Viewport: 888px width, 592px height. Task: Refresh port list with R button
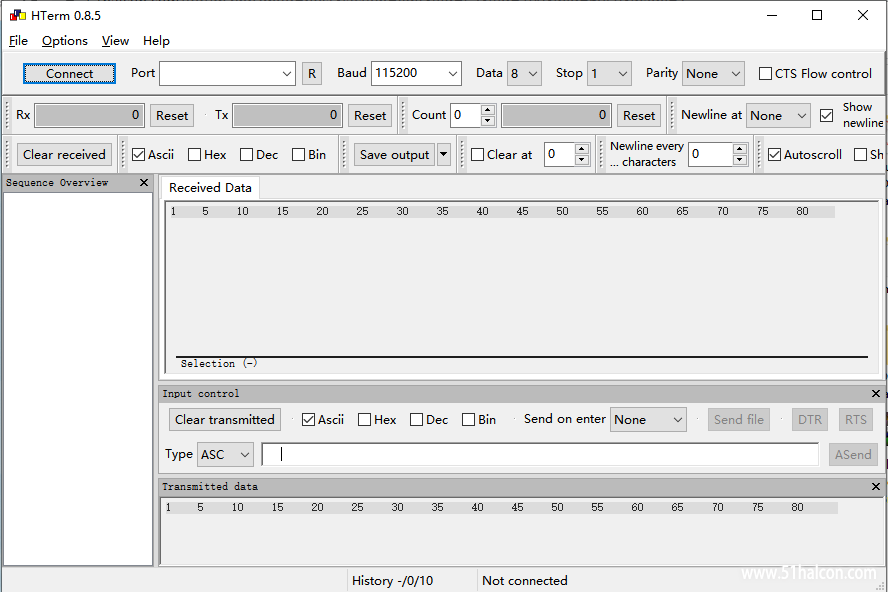coord(311,74)
